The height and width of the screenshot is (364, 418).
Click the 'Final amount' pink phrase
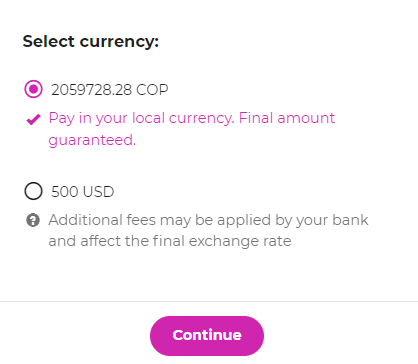(287, 118)
